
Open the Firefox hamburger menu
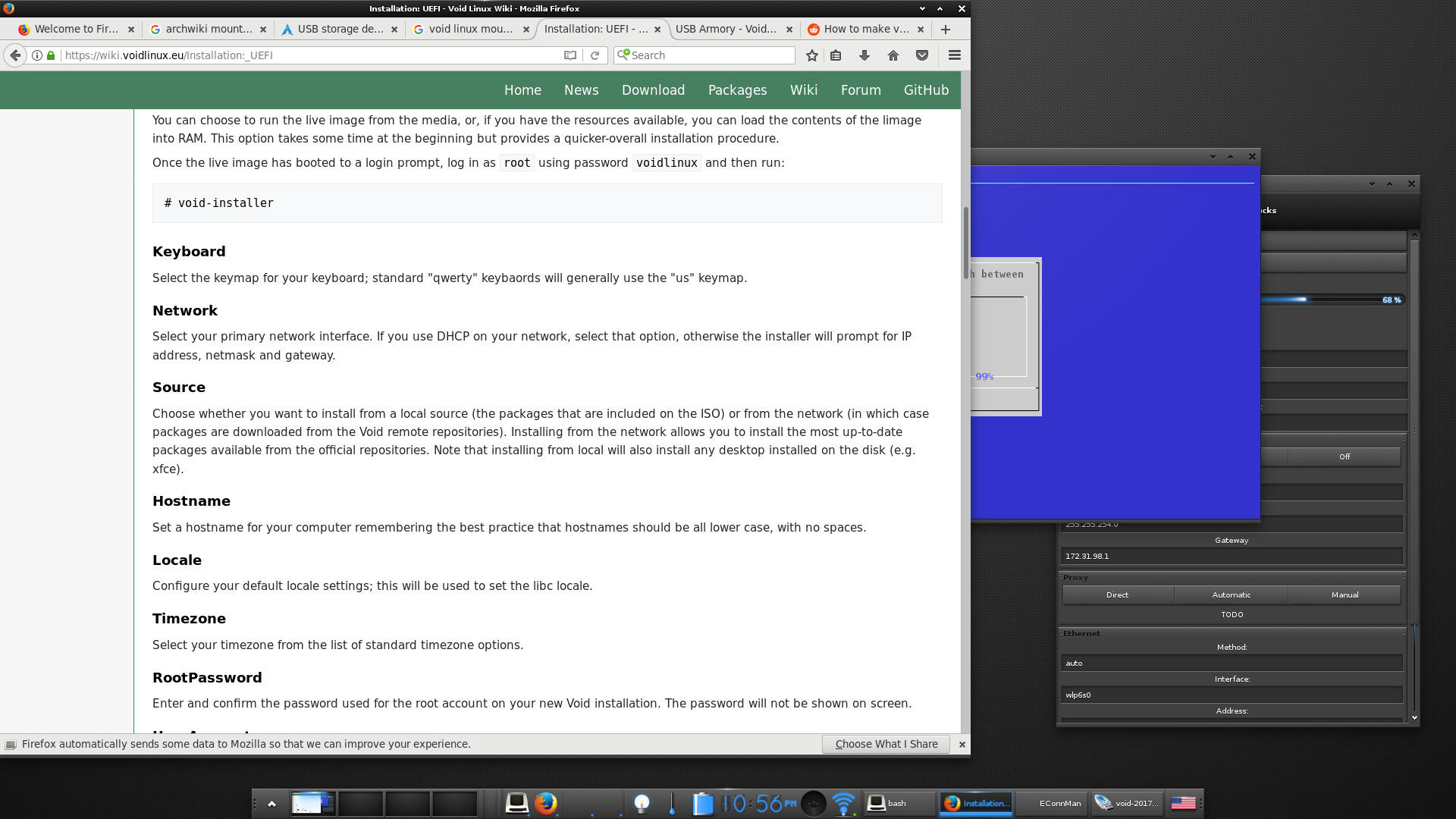click(955, 55)
